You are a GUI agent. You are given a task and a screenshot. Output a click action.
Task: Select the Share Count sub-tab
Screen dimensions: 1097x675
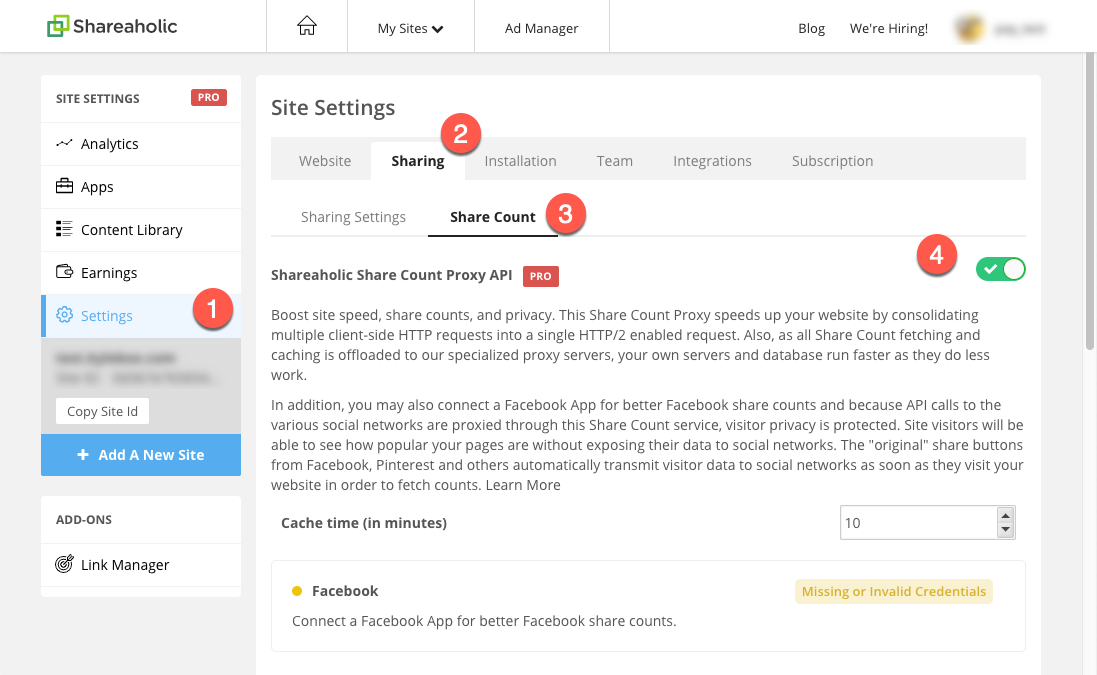coord(493,217)
